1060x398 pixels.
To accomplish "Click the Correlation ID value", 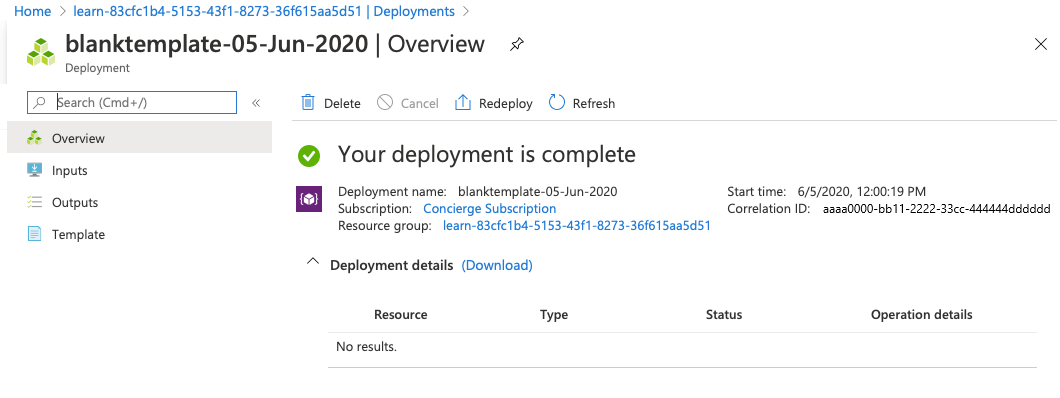I will coord(936,209).
